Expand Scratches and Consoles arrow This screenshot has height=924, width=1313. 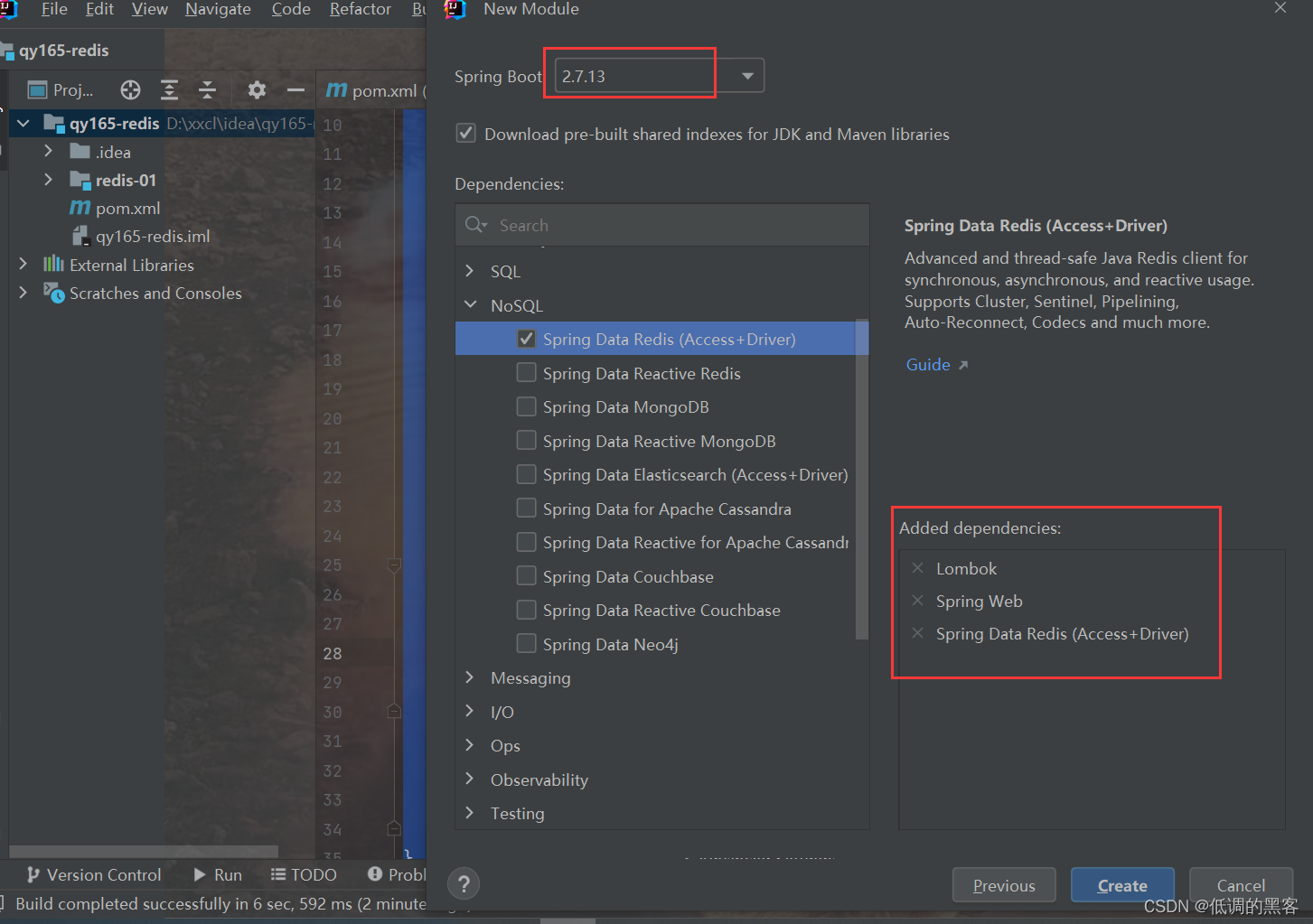click(x=23, y=293)
